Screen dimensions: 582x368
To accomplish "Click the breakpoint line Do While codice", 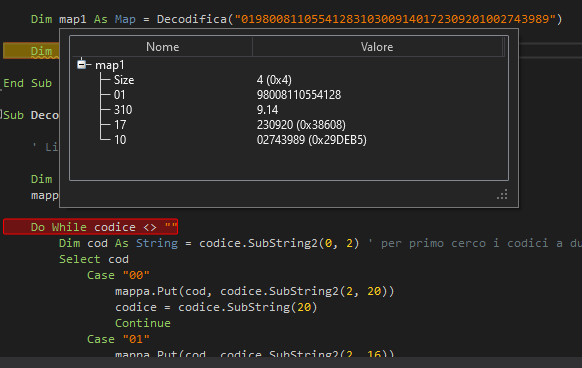I will tap(91, 227).
